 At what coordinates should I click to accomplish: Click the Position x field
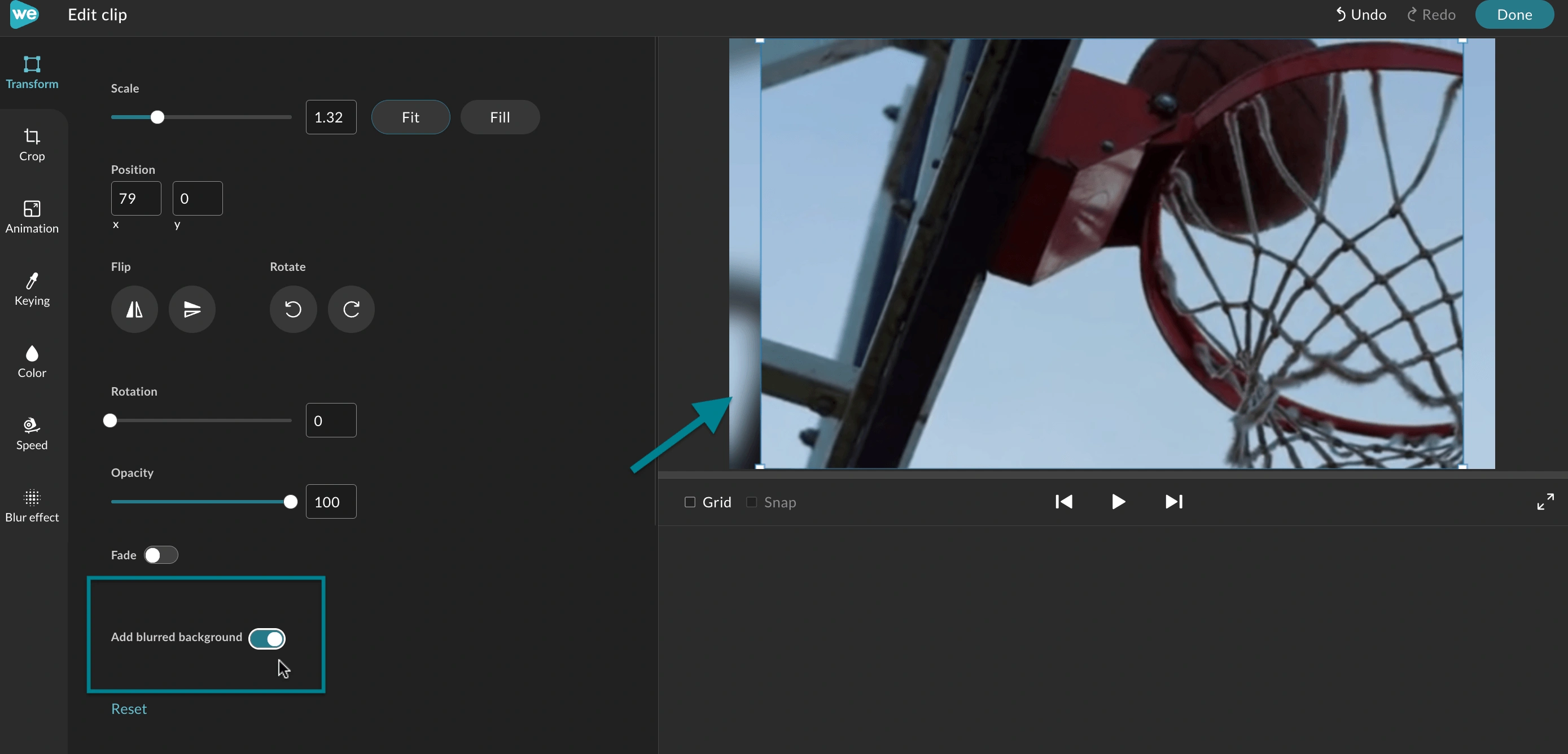[137, 199]
